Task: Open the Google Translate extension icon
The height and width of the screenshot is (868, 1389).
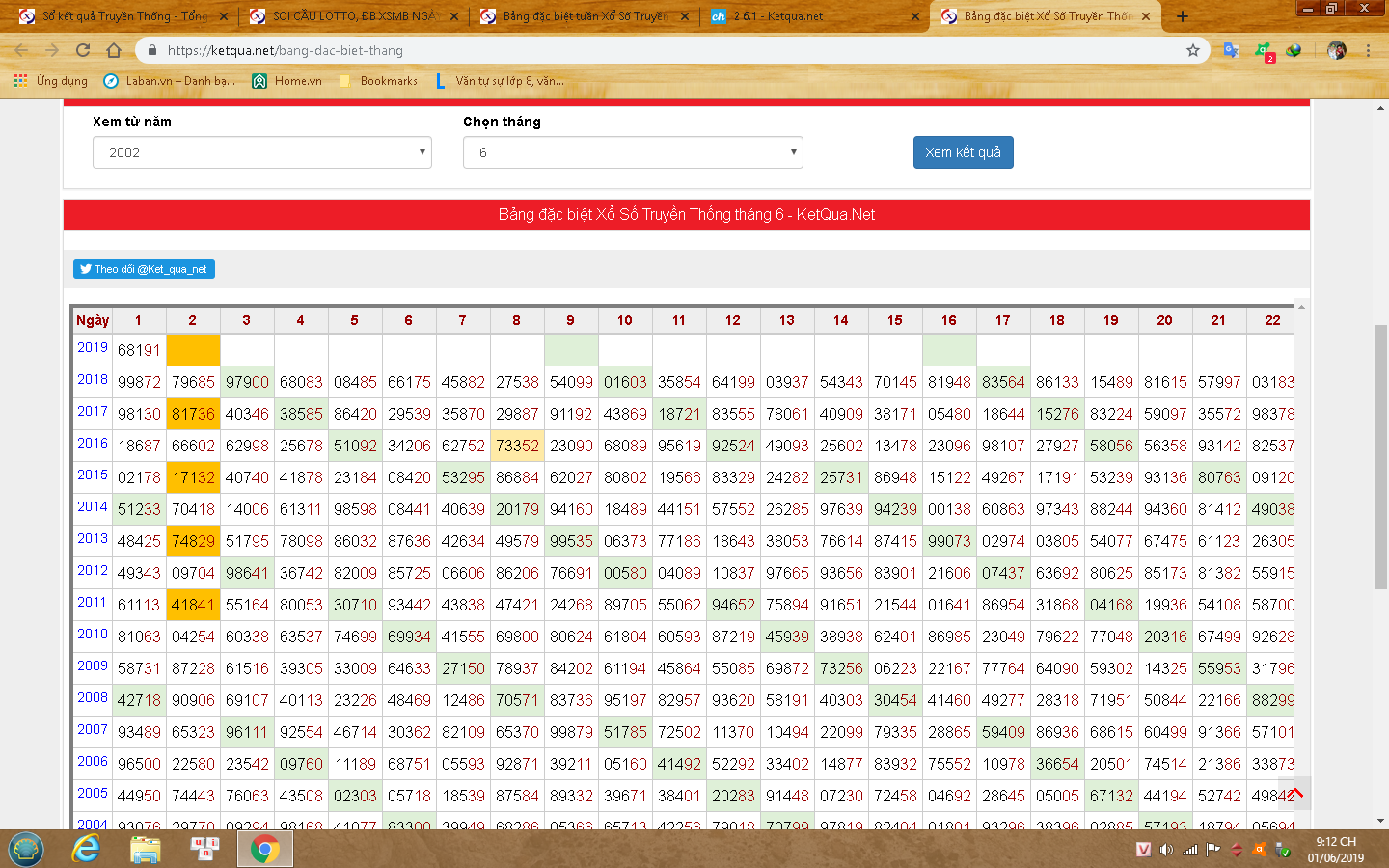Action: pyautogui.click(x=1231, y=50)
